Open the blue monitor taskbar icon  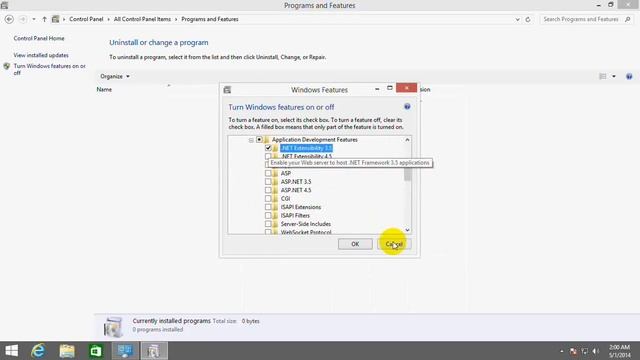[125, 351]
